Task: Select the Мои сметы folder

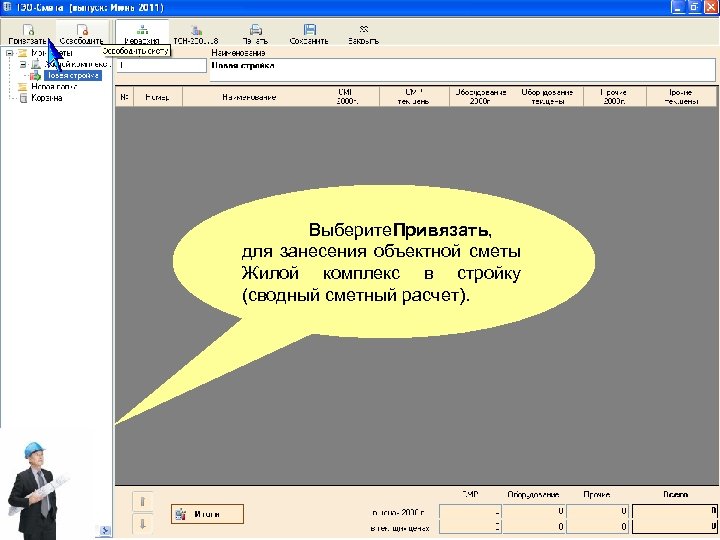Action: coord(51,53)
